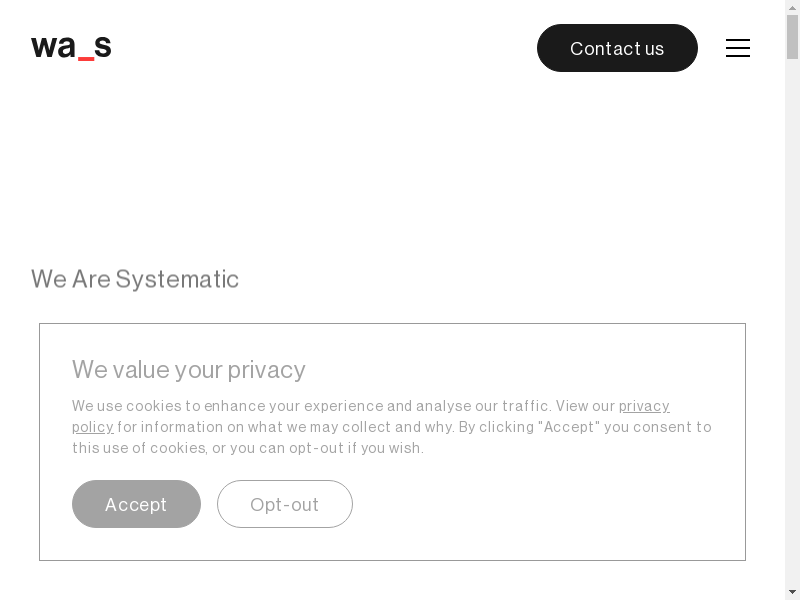Click the wa_s logo
Image resolution: width=800 pixels, height=600 pixels.
click(x=71, y=48)
